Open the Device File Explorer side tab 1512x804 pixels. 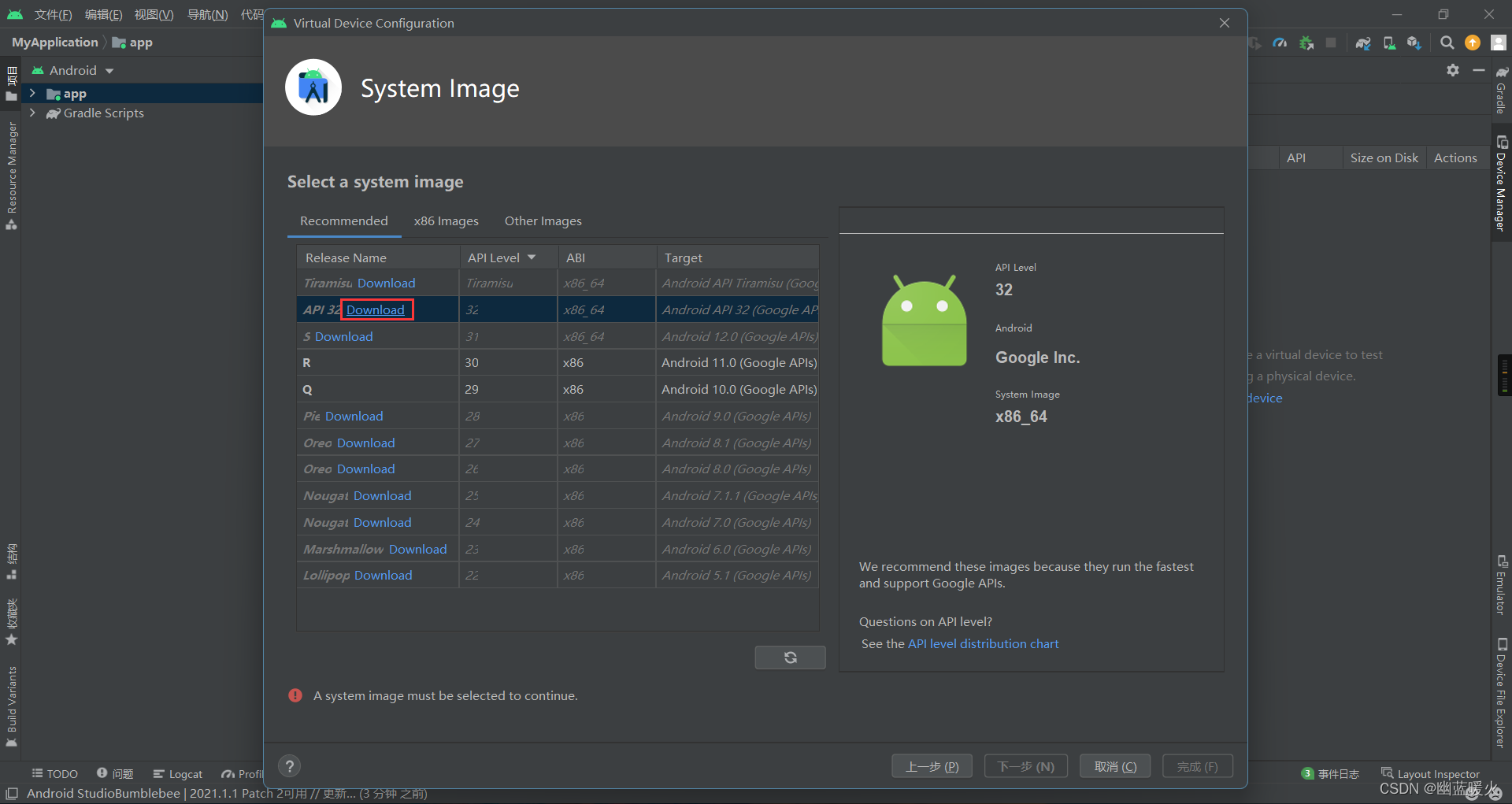(1502, 692)
